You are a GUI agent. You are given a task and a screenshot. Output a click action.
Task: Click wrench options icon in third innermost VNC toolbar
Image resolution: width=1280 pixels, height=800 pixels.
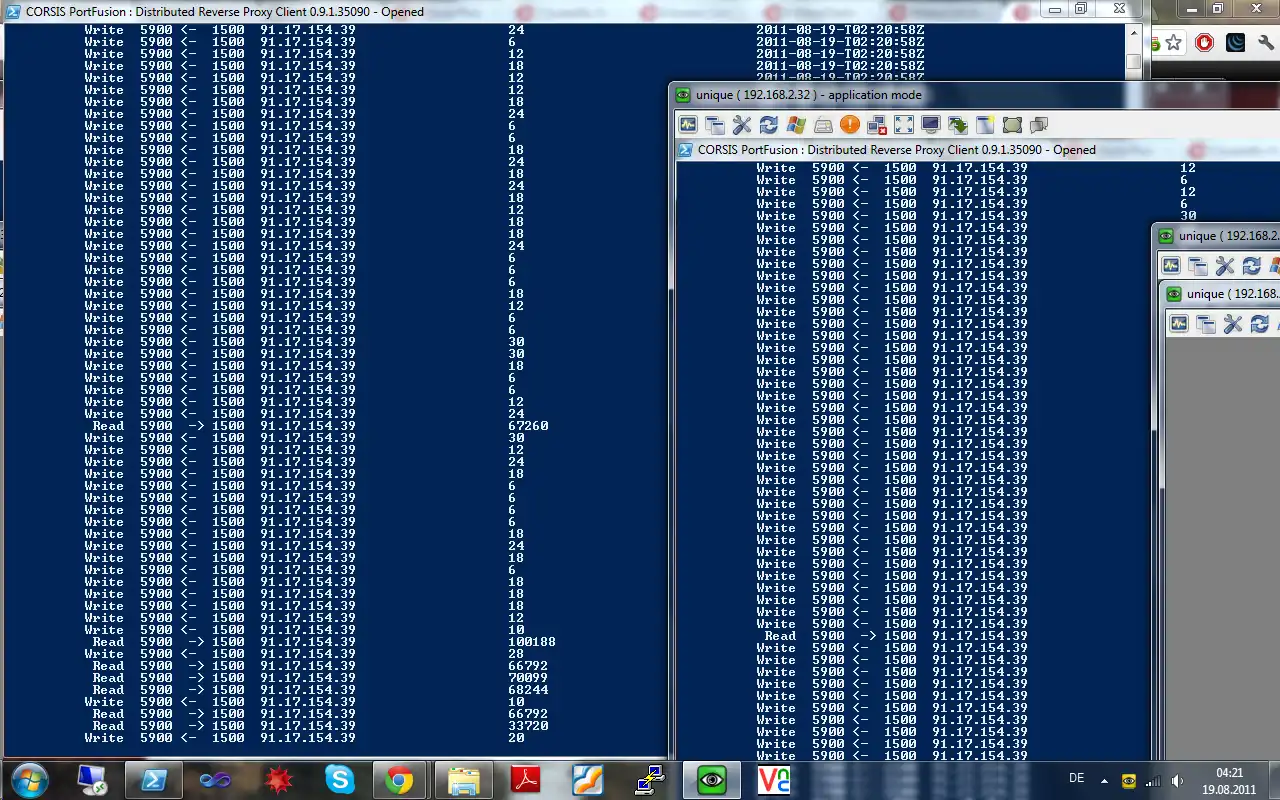[x=1233, y=324]
